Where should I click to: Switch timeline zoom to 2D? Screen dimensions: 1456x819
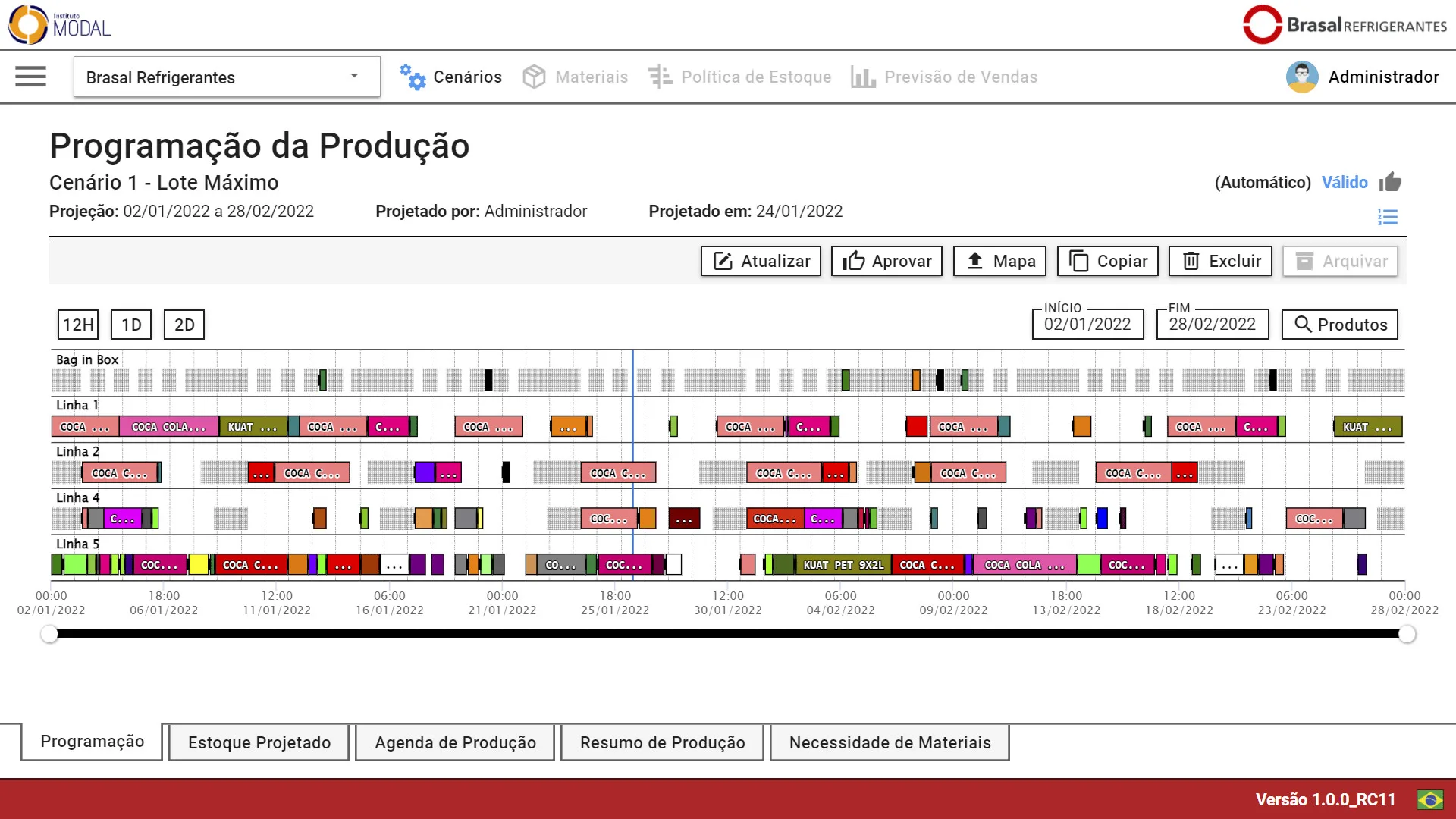184,325
